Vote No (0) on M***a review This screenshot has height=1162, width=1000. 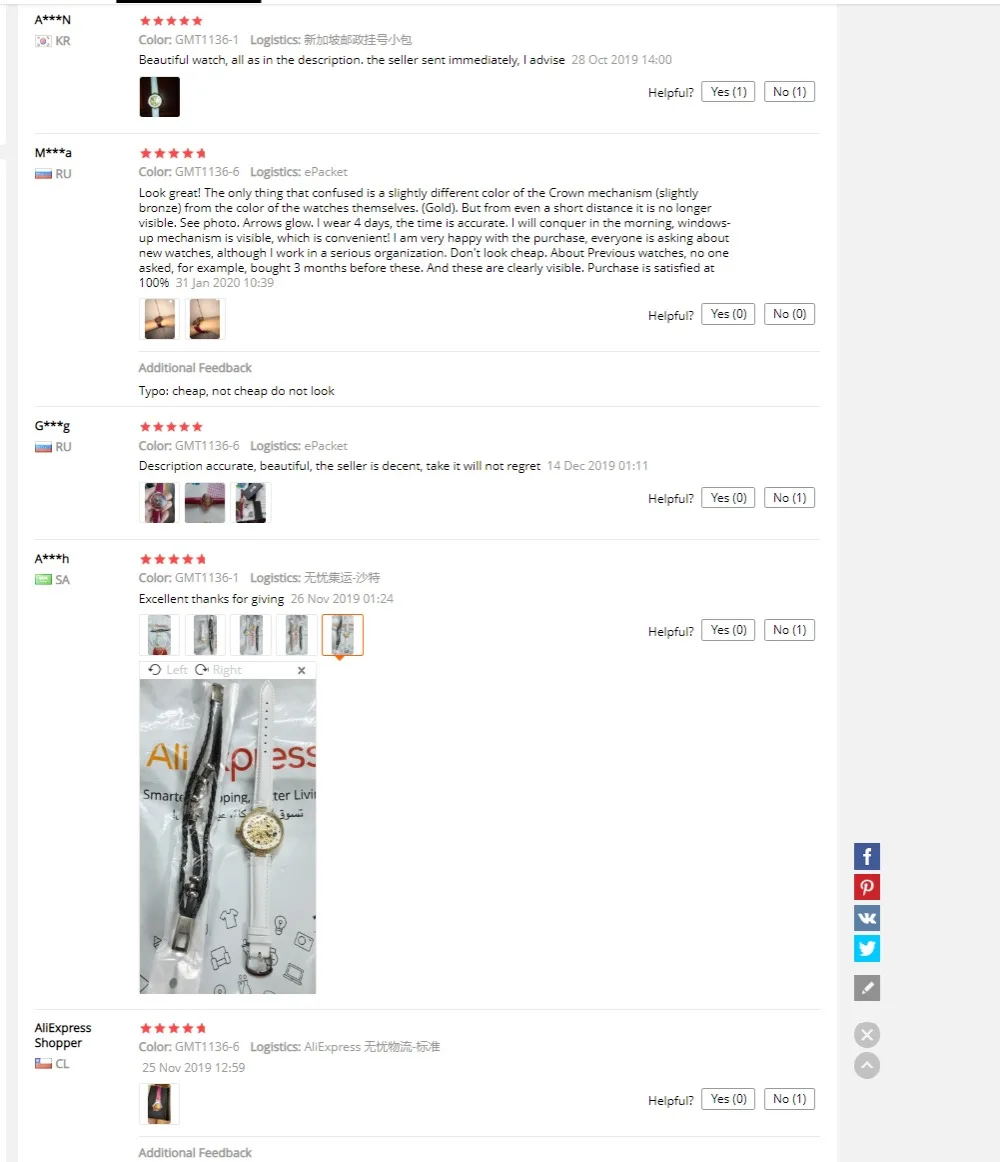789,314
